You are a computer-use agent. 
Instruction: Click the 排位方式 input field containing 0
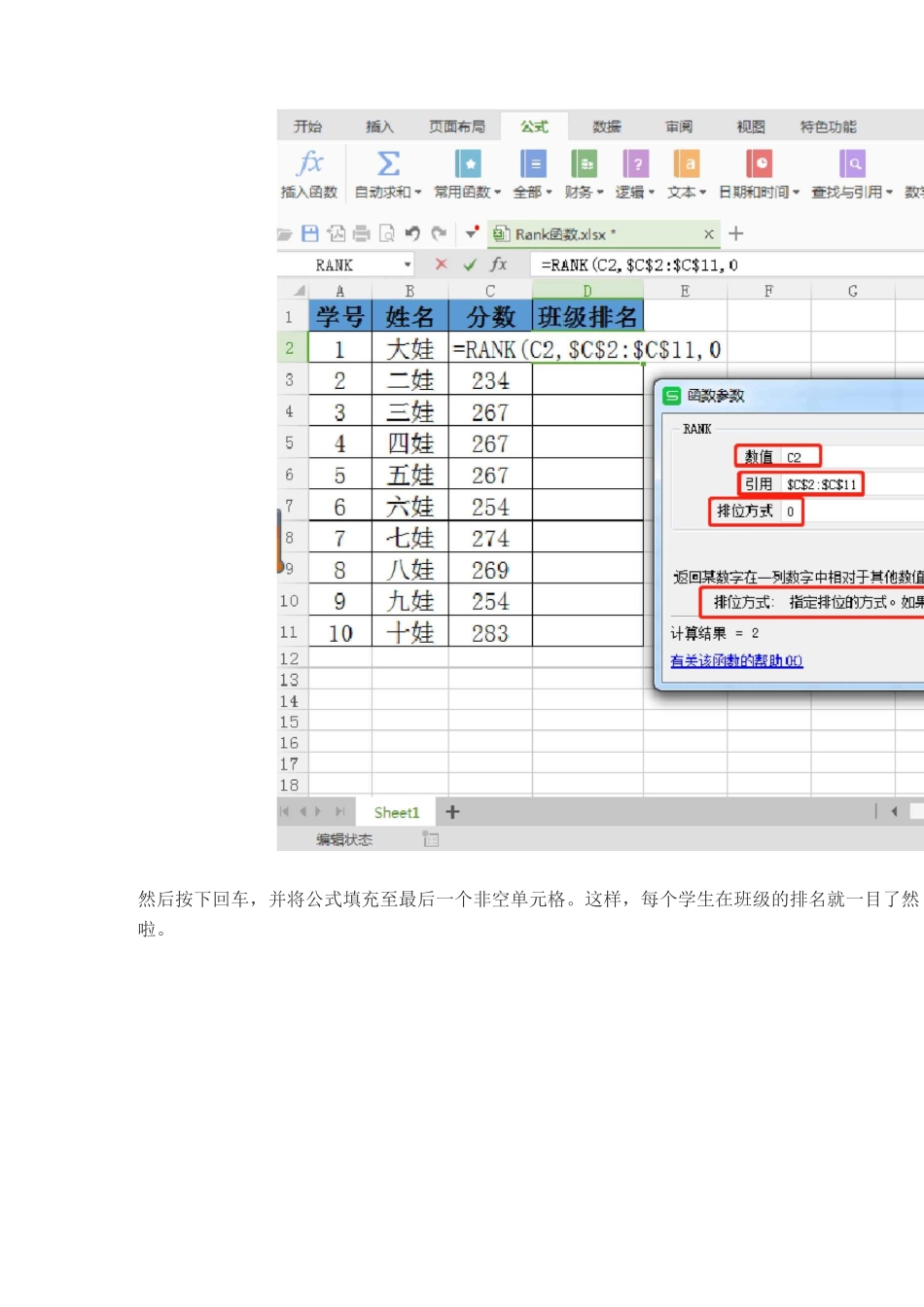point(853,511)
